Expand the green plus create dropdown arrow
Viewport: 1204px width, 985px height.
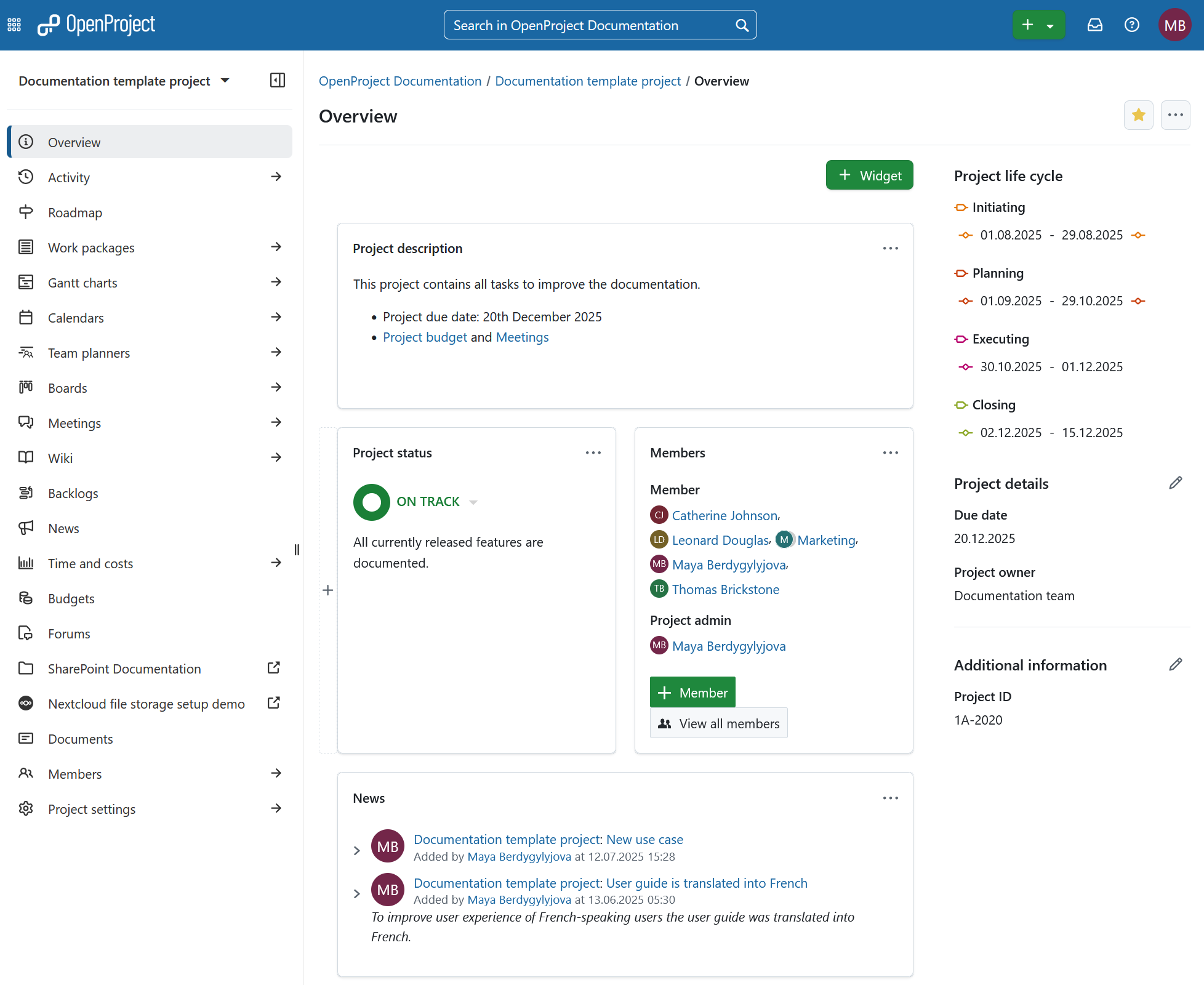(x=1050, y=25)
